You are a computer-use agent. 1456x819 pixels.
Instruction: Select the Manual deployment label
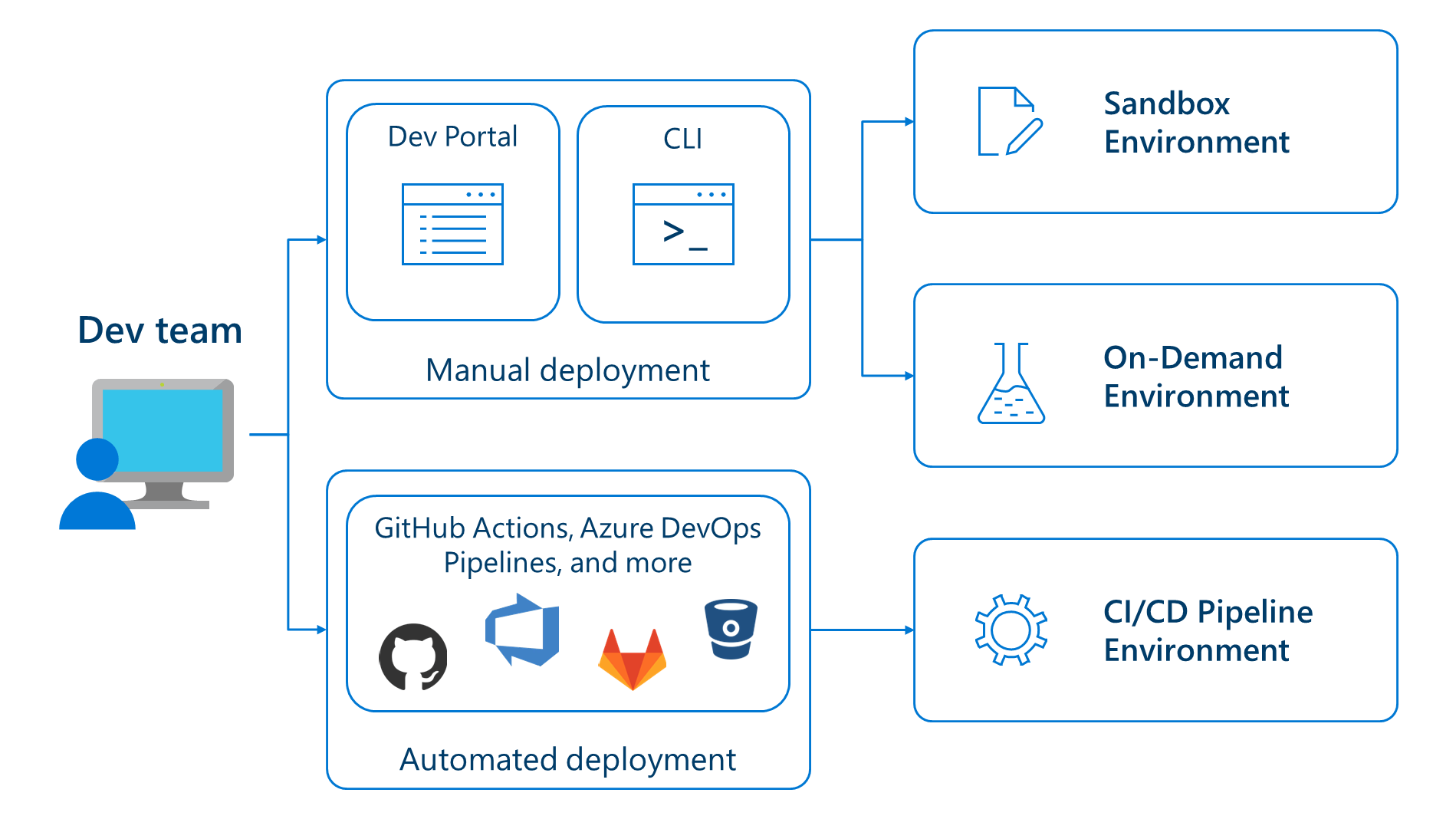click(567, 370)
